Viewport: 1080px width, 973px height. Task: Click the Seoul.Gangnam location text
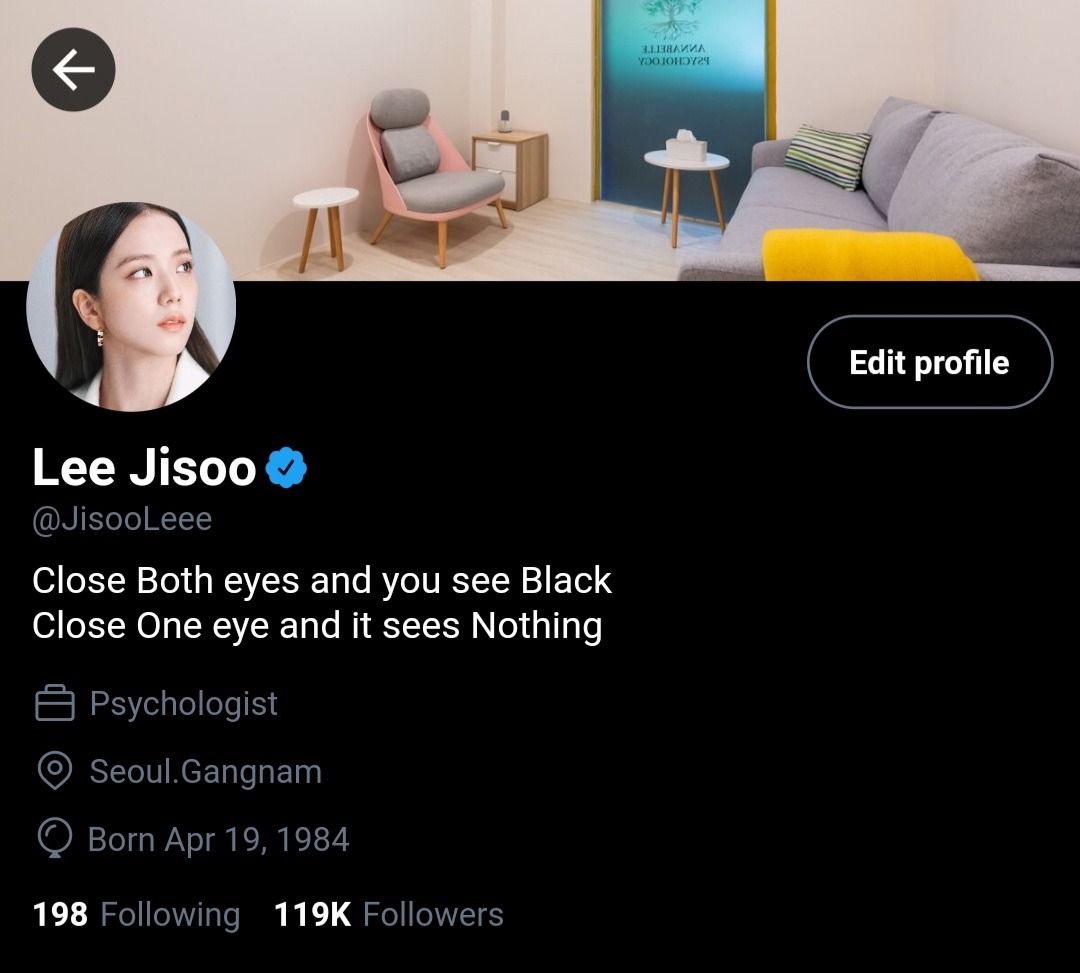[x=205, y=771]
